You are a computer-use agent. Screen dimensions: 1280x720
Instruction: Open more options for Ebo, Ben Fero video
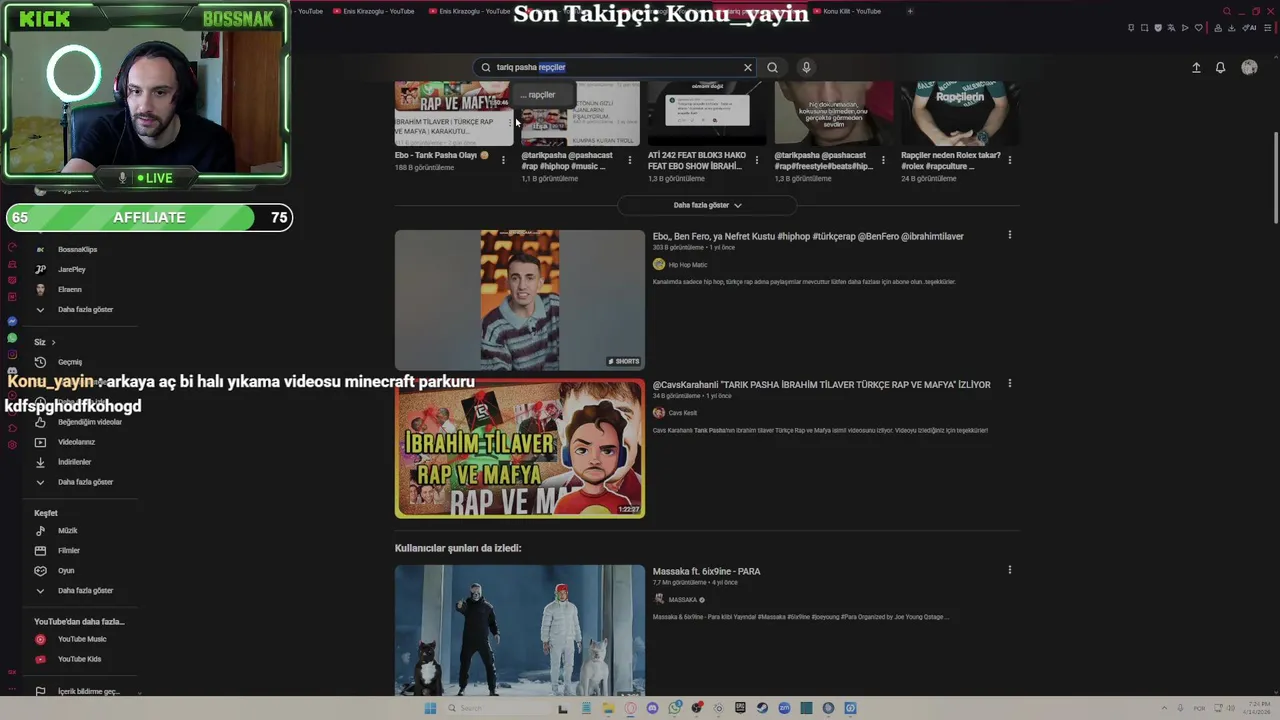(x=1009, y=235)
